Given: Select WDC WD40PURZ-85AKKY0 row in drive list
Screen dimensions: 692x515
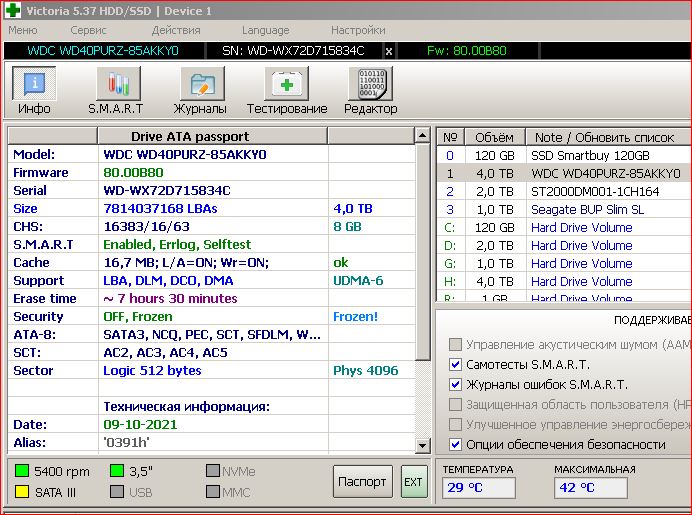Looking at the screenshot, I should [564, 173].
